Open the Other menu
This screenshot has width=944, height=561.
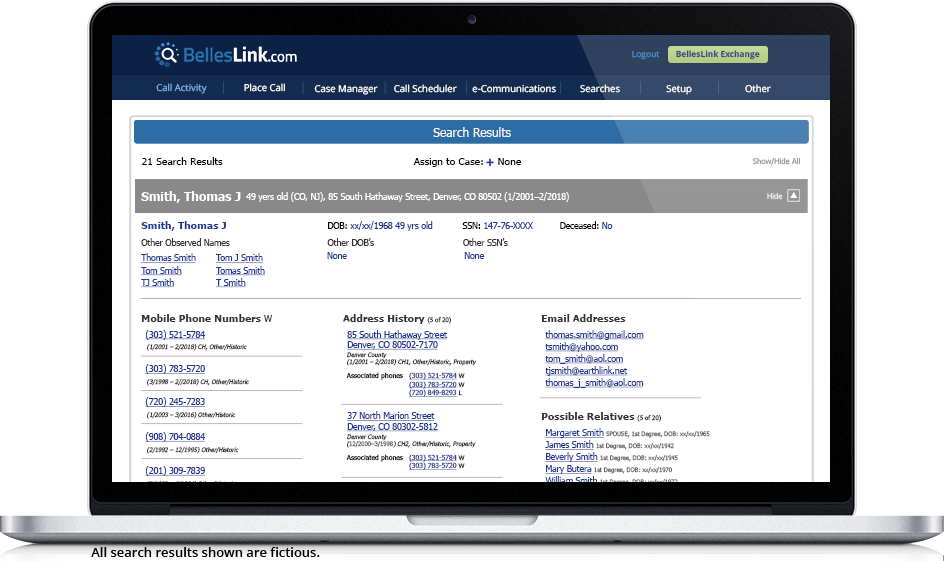757,88
